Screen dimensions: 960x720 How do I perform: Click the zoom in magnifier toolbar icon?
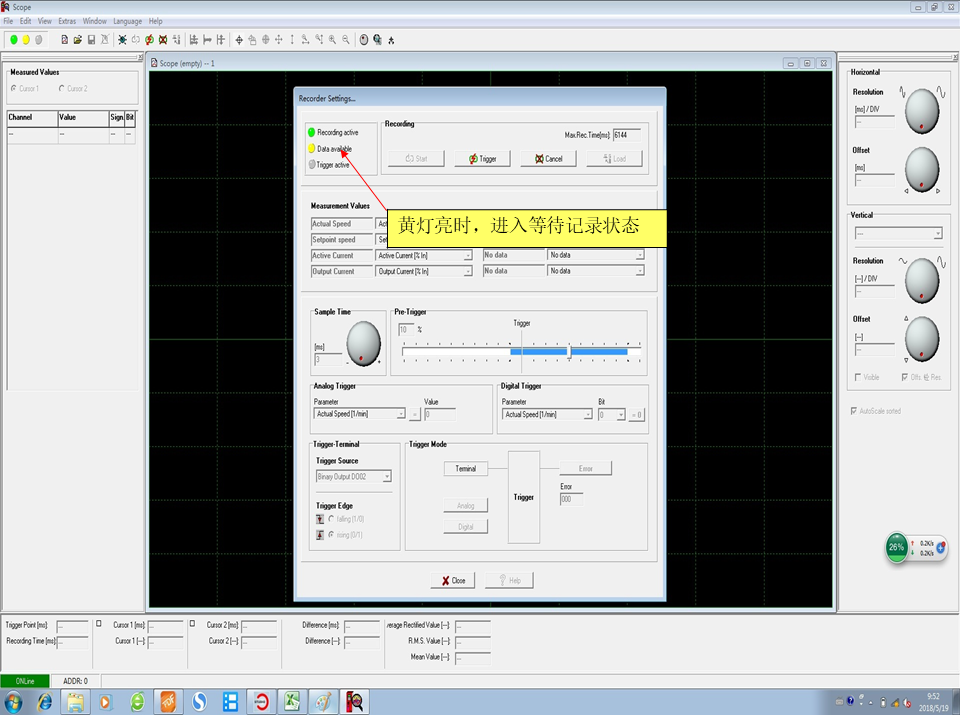pyautogui.click(x=332, y=40)
